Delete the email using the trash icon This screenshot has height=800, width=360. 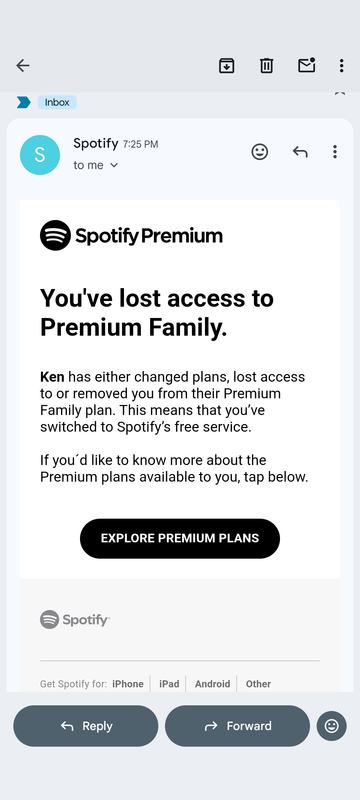(x=266, y=65)
